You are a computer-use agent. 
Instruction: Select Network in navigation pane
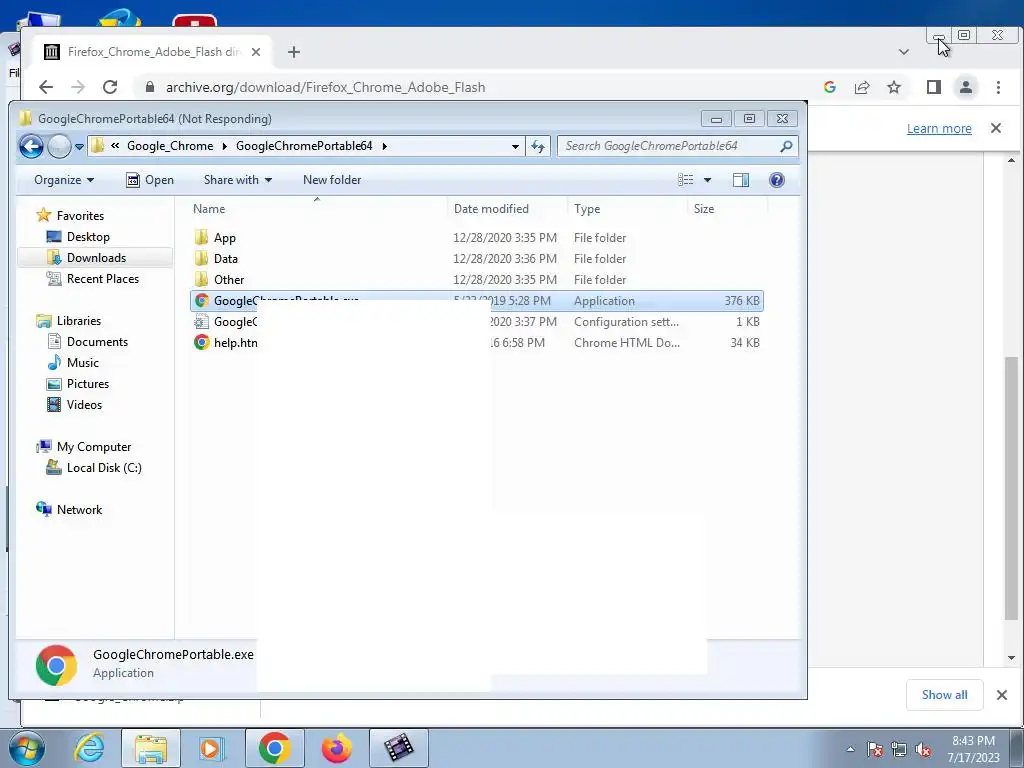(x=69, y=510)
